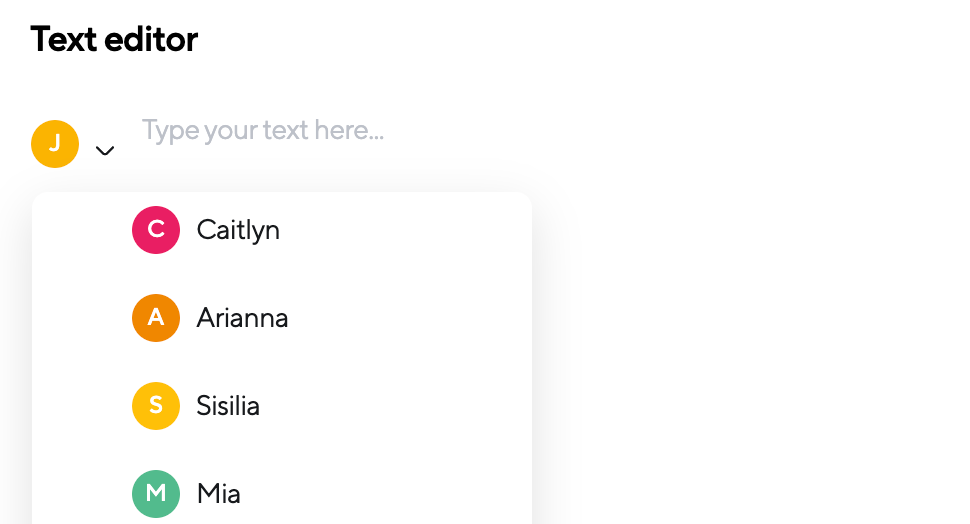Click Arianna's orange A avatar
Image resolution: width=970 pixels, height=524 pixels.
pos(156,318)
